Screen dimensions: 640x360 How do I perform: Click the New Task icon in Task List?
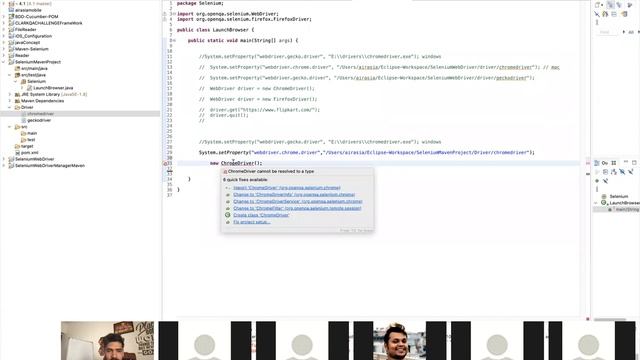click(598, 5)
